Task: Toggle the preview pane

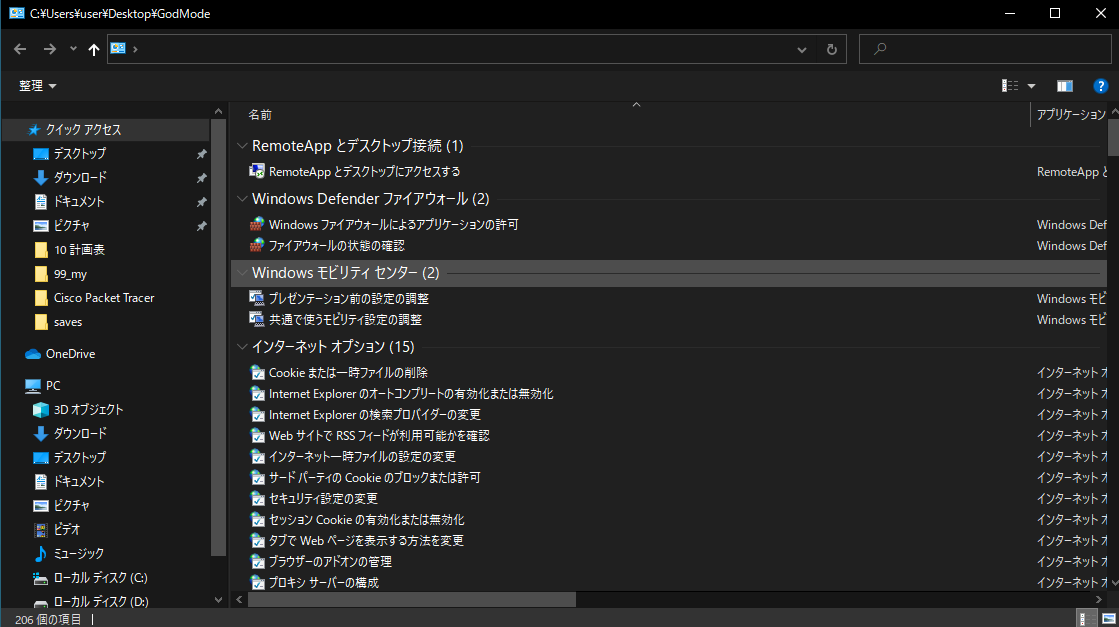Action: tap(1065, 86)
